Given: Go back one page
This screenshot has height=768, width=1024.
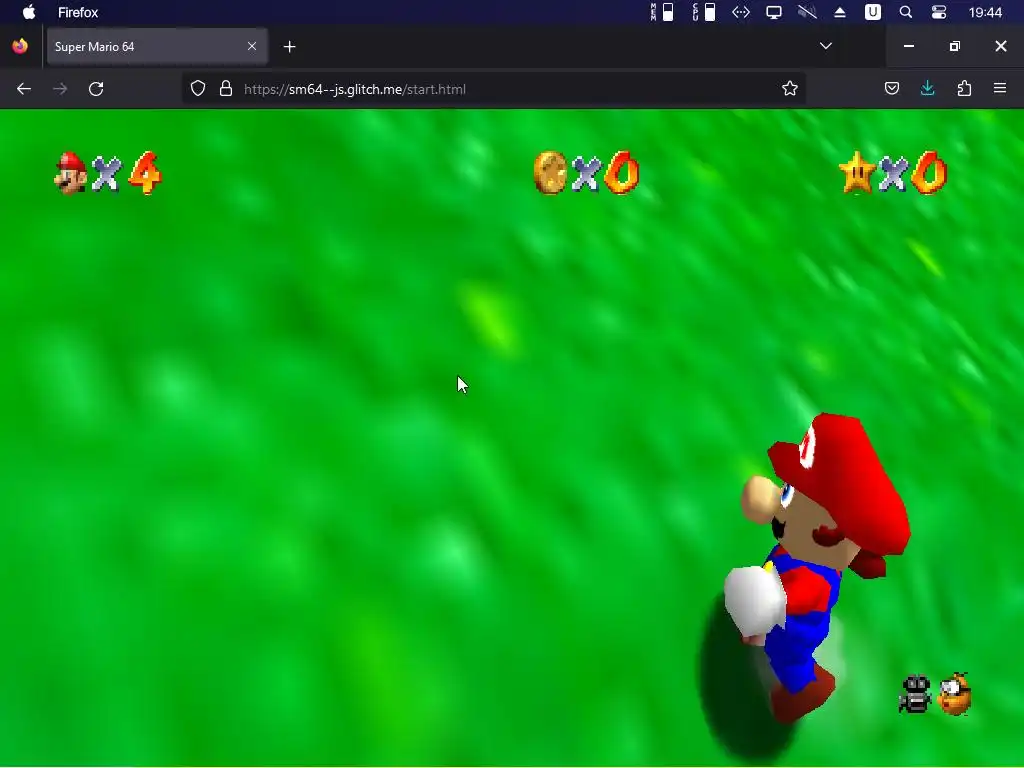Looking at the screenshot, I should 24,89.
